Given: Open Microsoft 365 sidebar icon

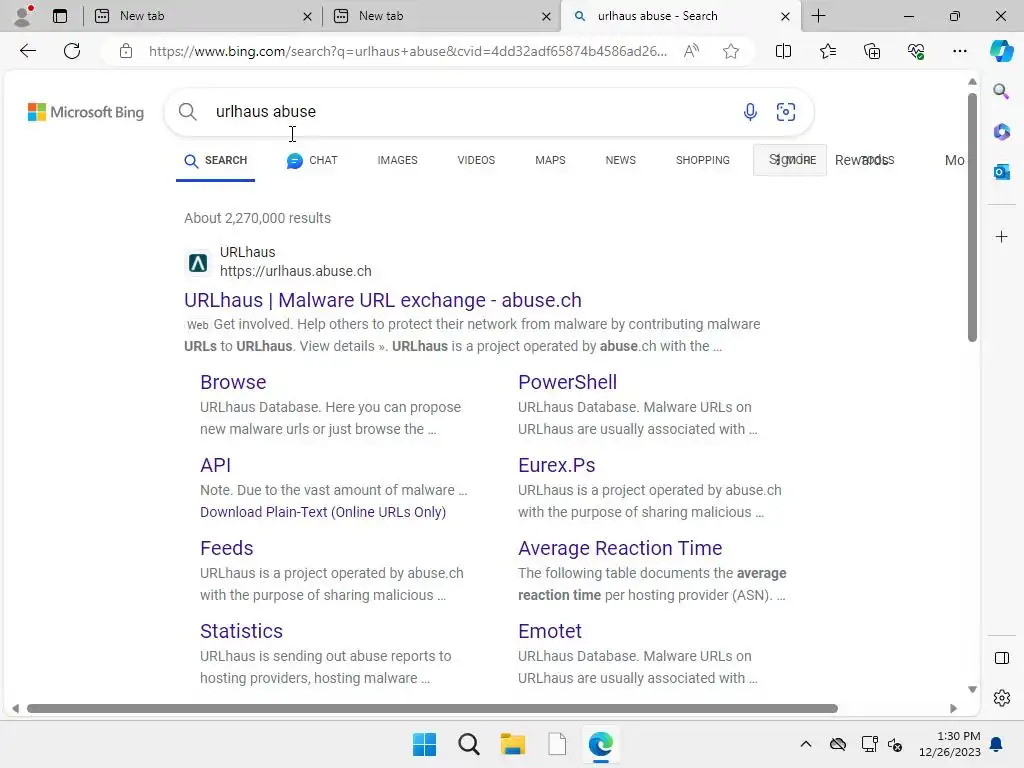Looking at the screenshot, I should (1001, 131).
